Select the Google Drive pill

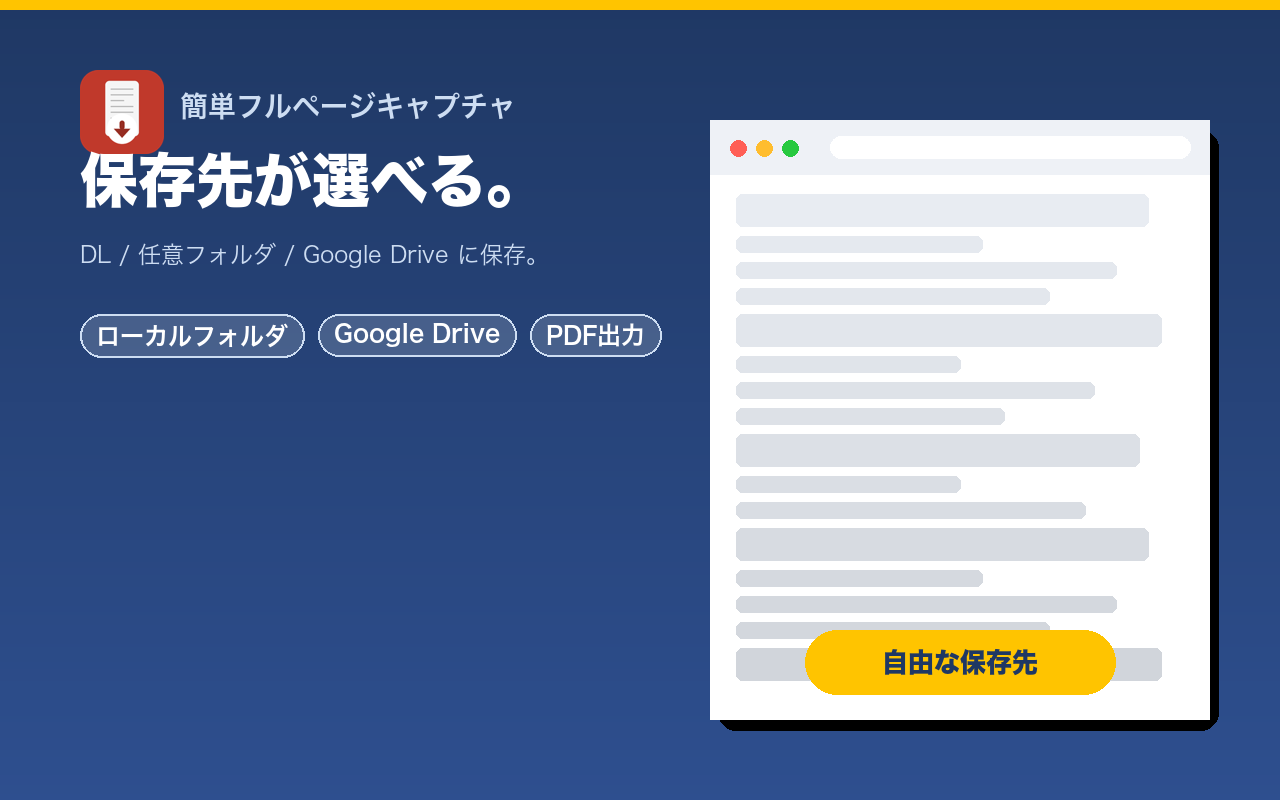click(417, 335)
